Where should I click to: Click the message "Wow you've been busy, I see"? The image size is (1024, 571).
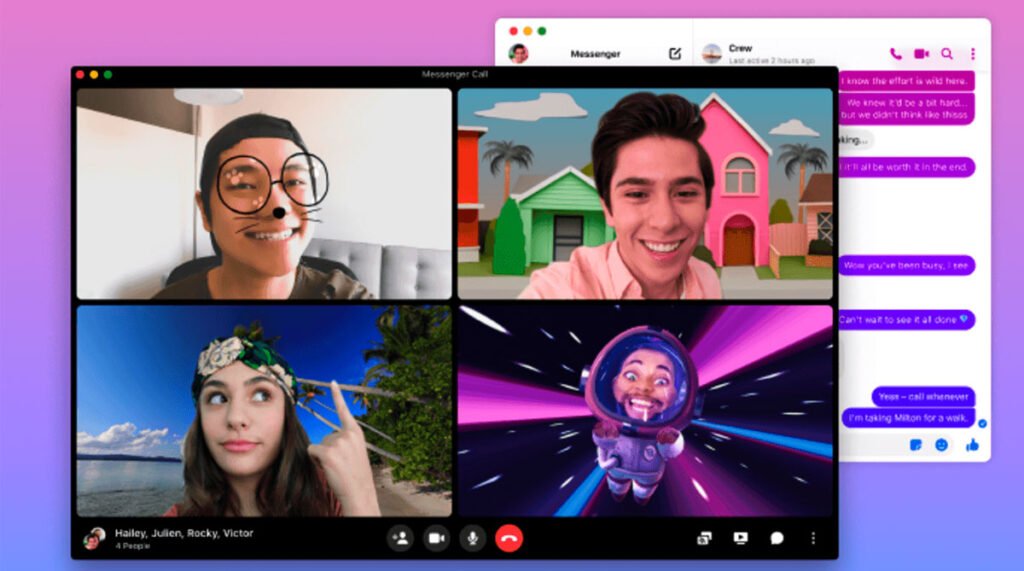906,265
